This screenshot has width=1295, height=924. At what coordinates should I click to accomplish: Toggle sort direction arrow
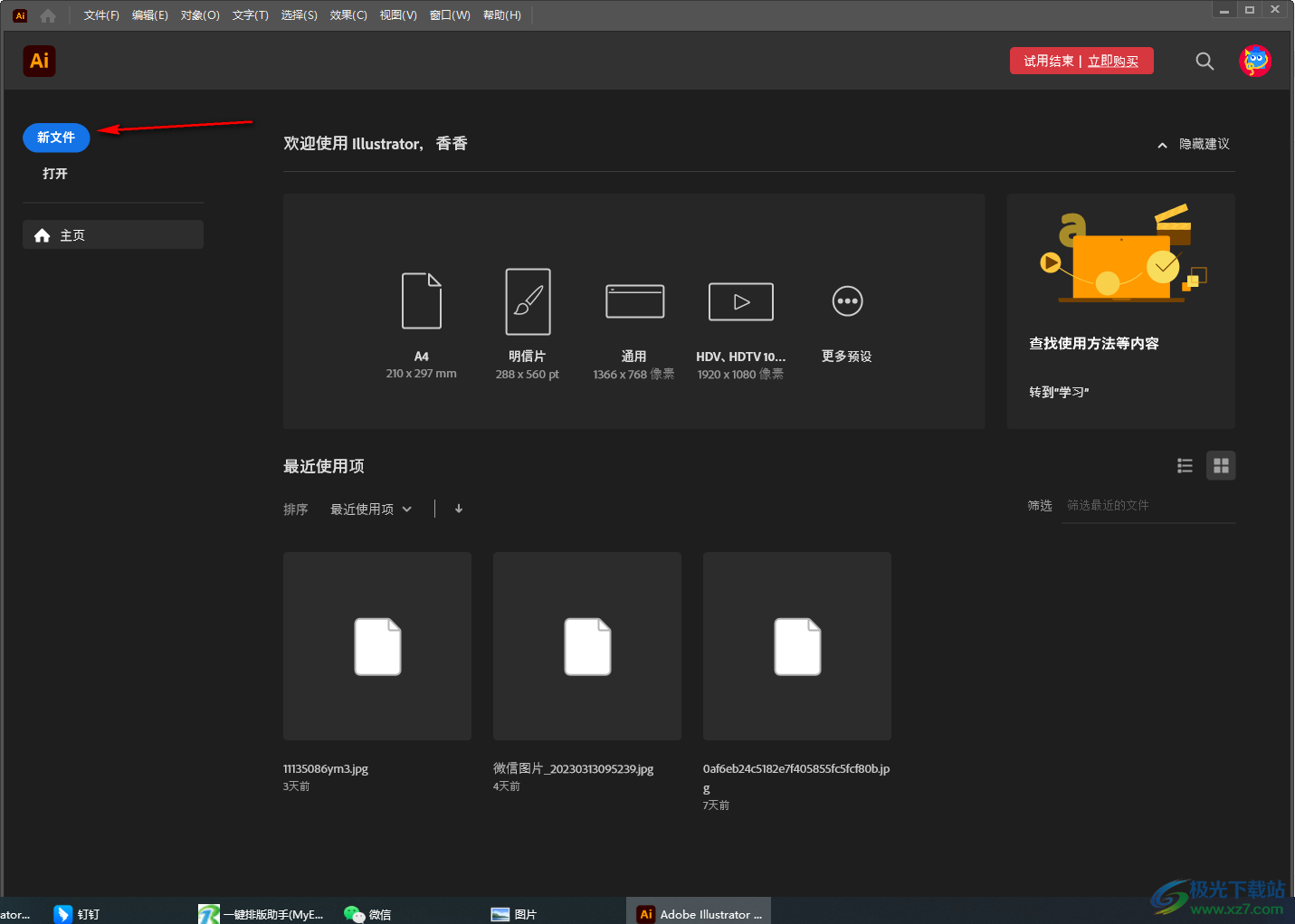click(x=459, y=509)
